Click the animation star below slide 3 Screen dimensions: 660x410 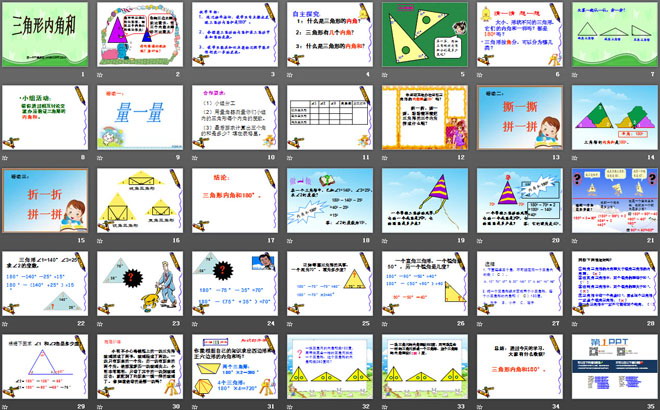(x=197, y=74)
